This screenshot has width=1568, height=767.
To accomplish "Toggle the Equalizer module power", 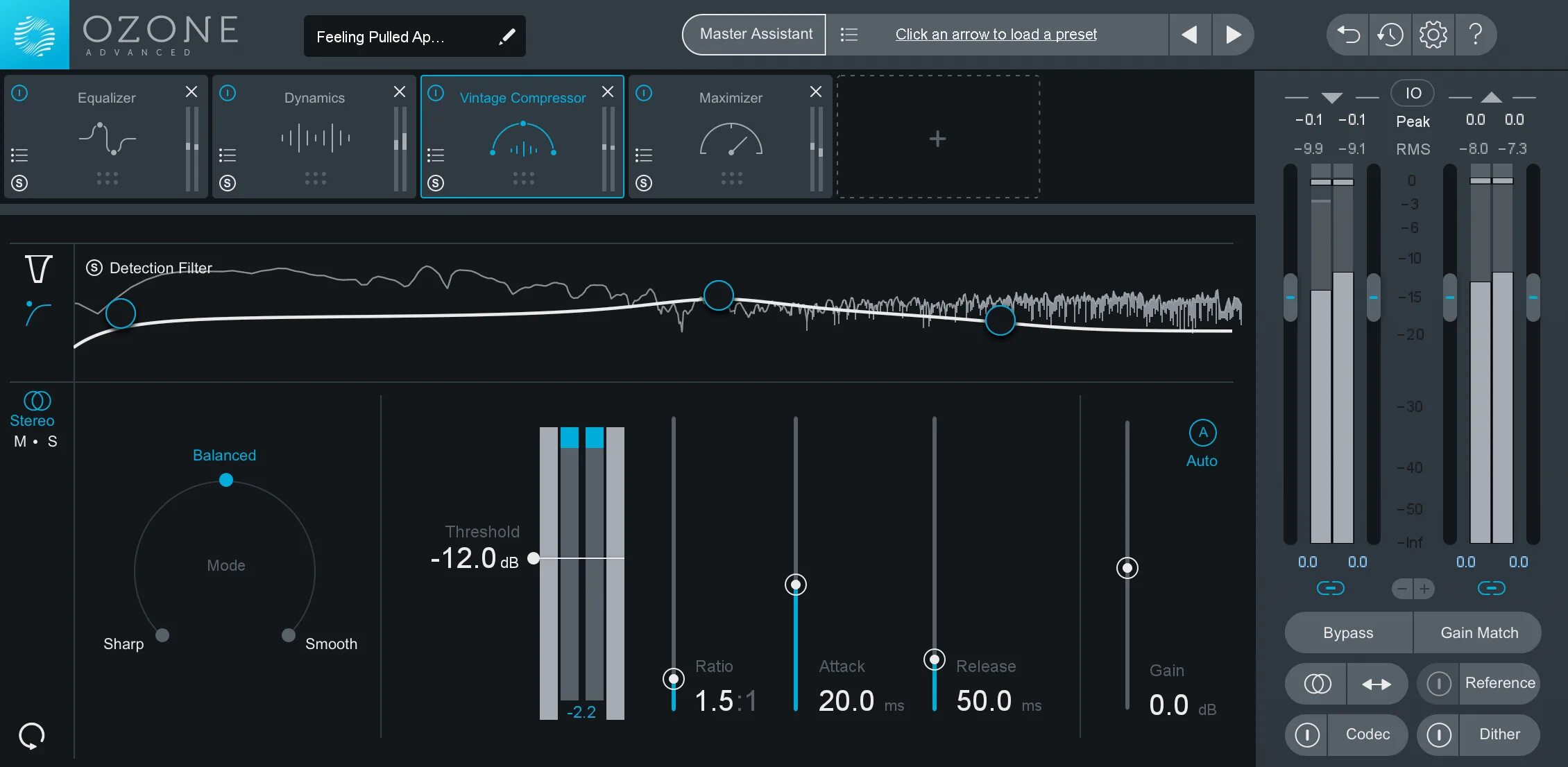I will pos(19,93).
